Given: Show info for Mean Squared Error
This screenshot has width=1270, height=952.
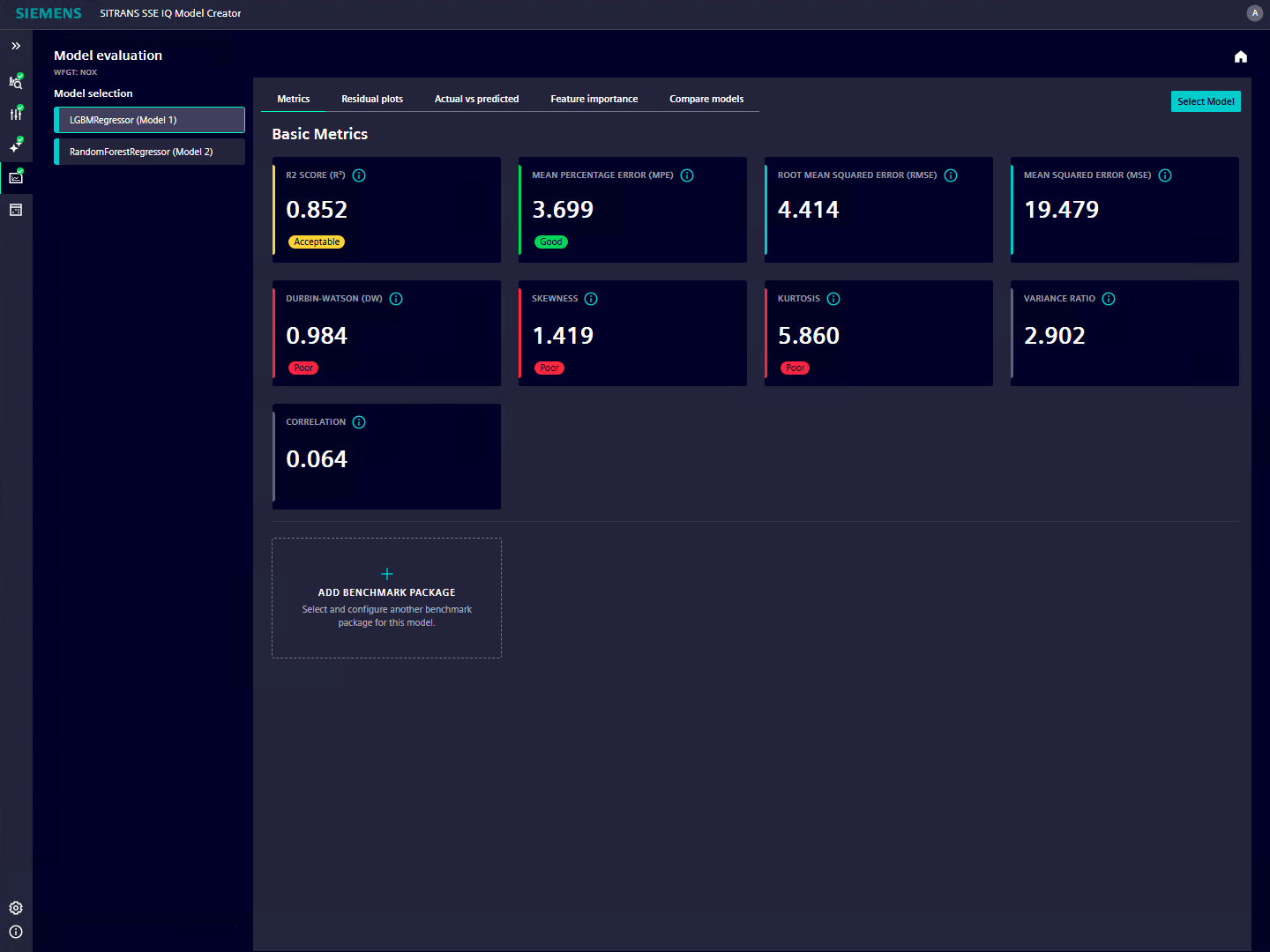Looking at the screenshot, I should pos(1165,175).
